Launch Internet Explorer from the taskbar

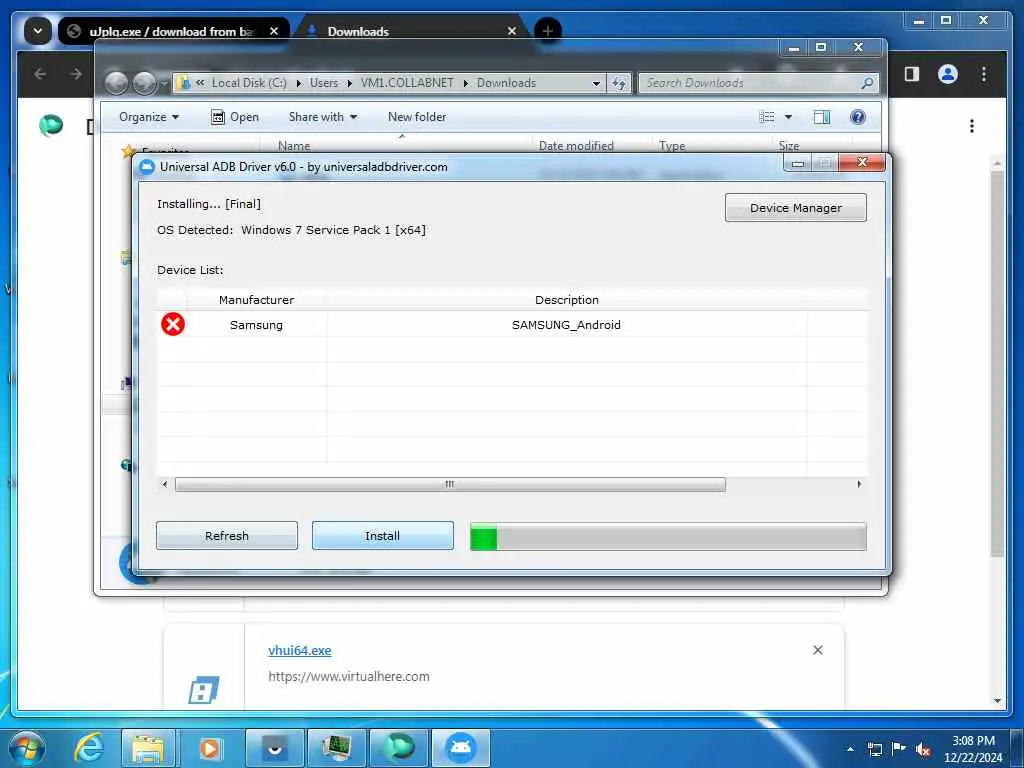(88, 748)
